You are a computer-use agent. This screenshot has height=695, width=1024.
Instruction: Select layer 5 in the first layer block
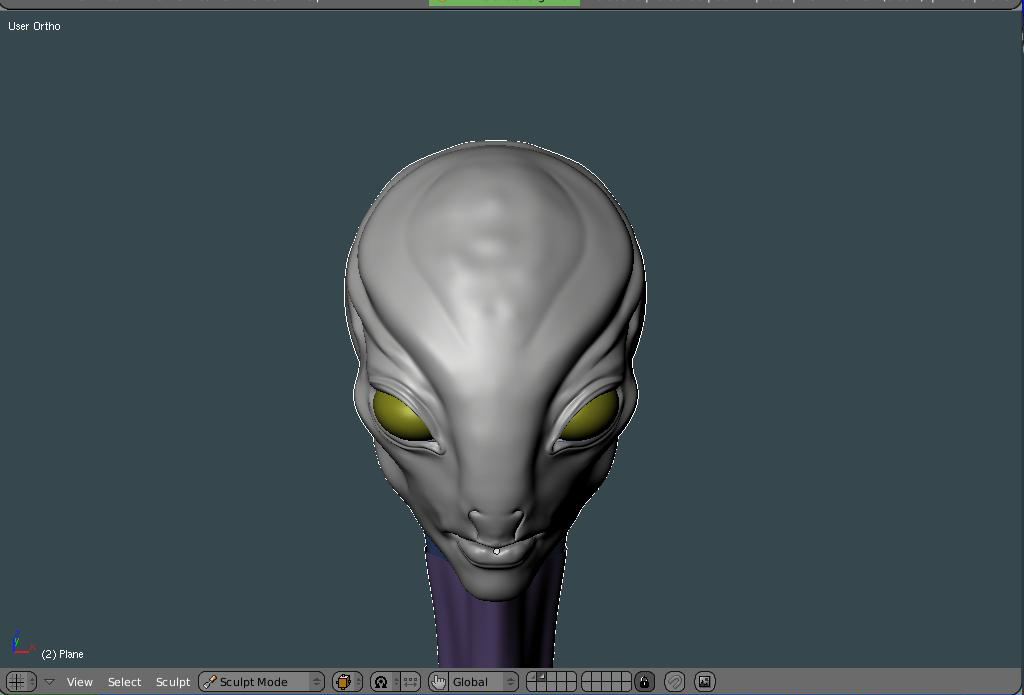[x=571, y=677]
